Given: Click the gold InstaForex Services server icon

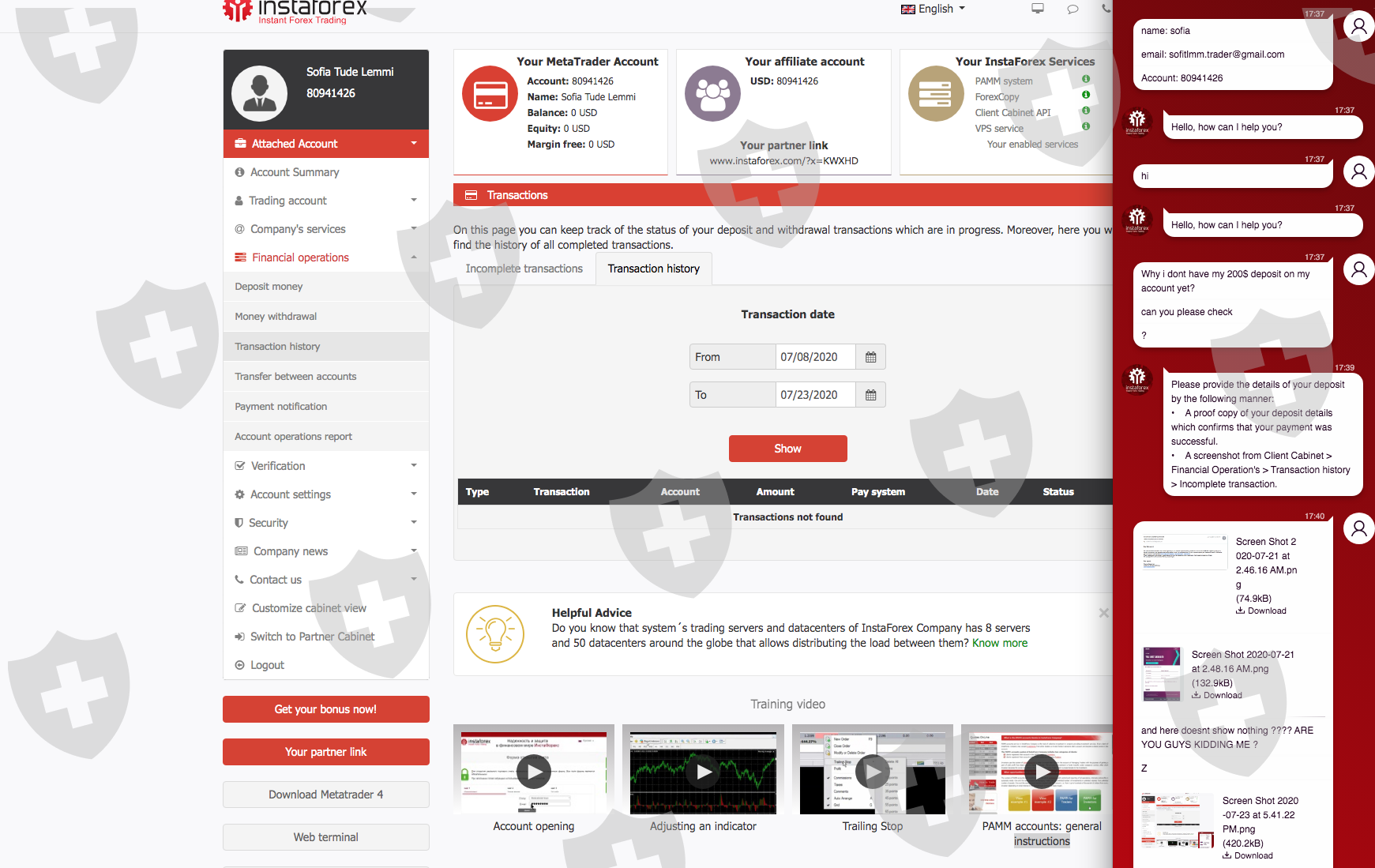Looking at the screenshot, I should coord(936,93).
